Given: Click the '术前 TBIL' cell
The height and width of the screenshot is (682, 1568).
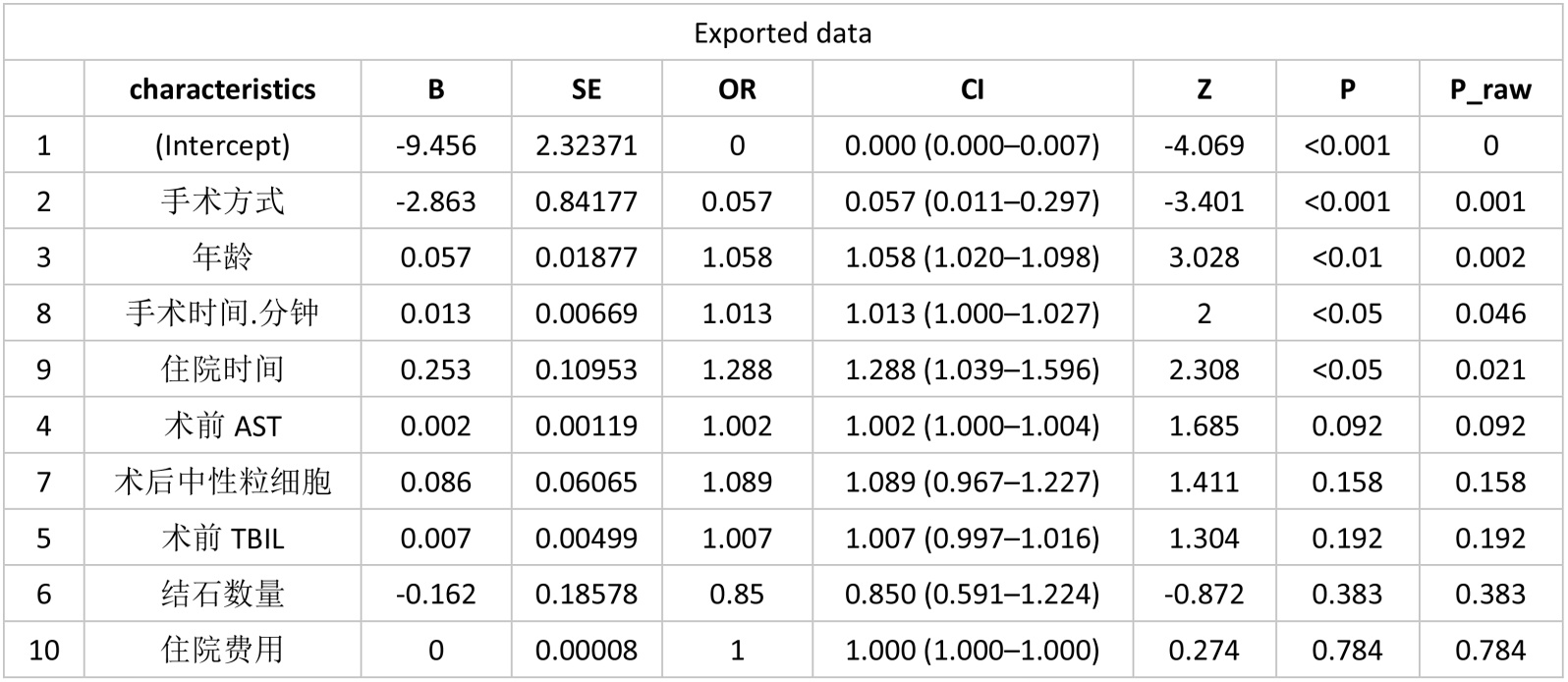Looking at the screenshot, I should pos(222,538).
